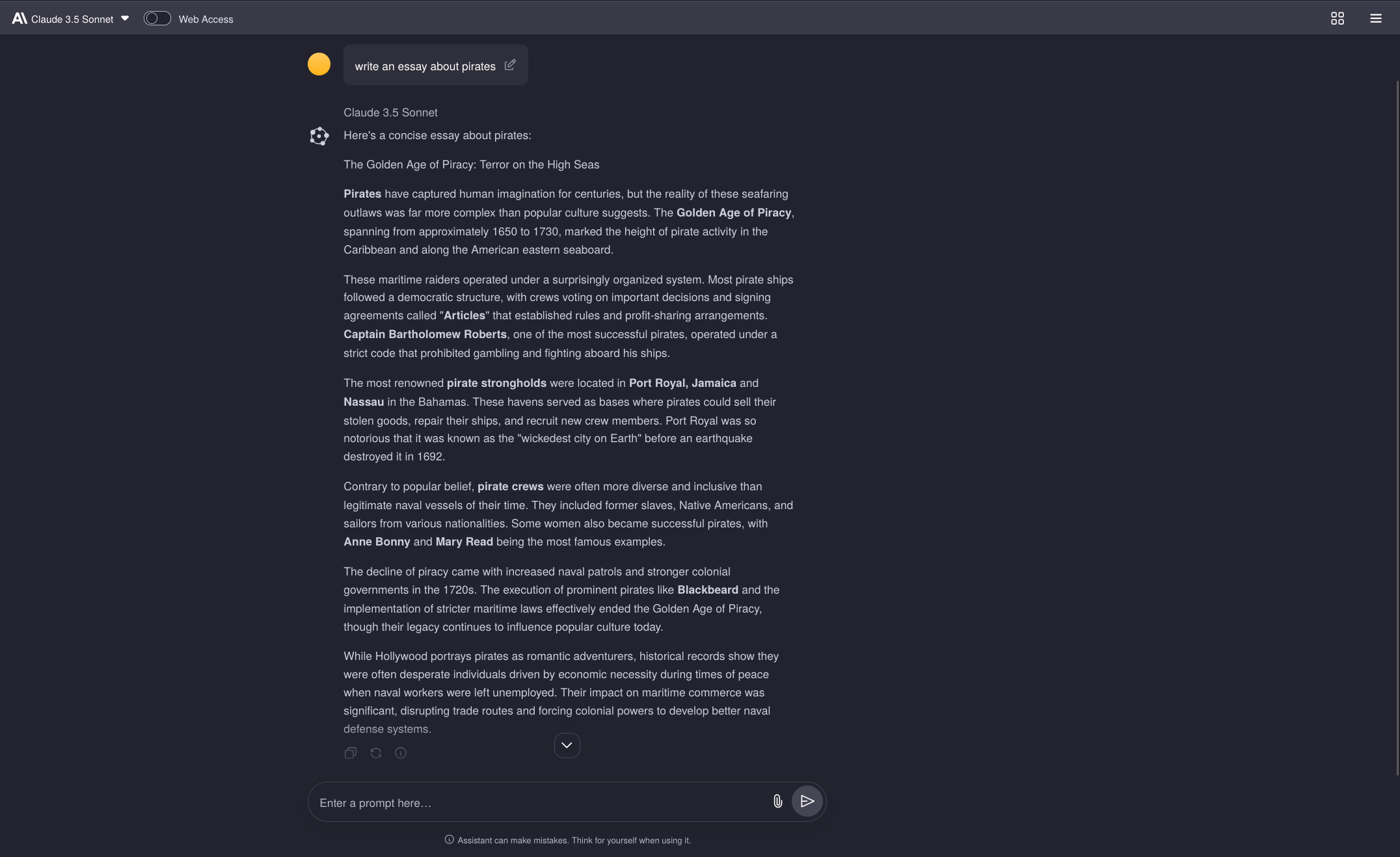Click the Anthropic logo in the top bar
This screenshot has width=1400, height=857.
coord(20,19)
